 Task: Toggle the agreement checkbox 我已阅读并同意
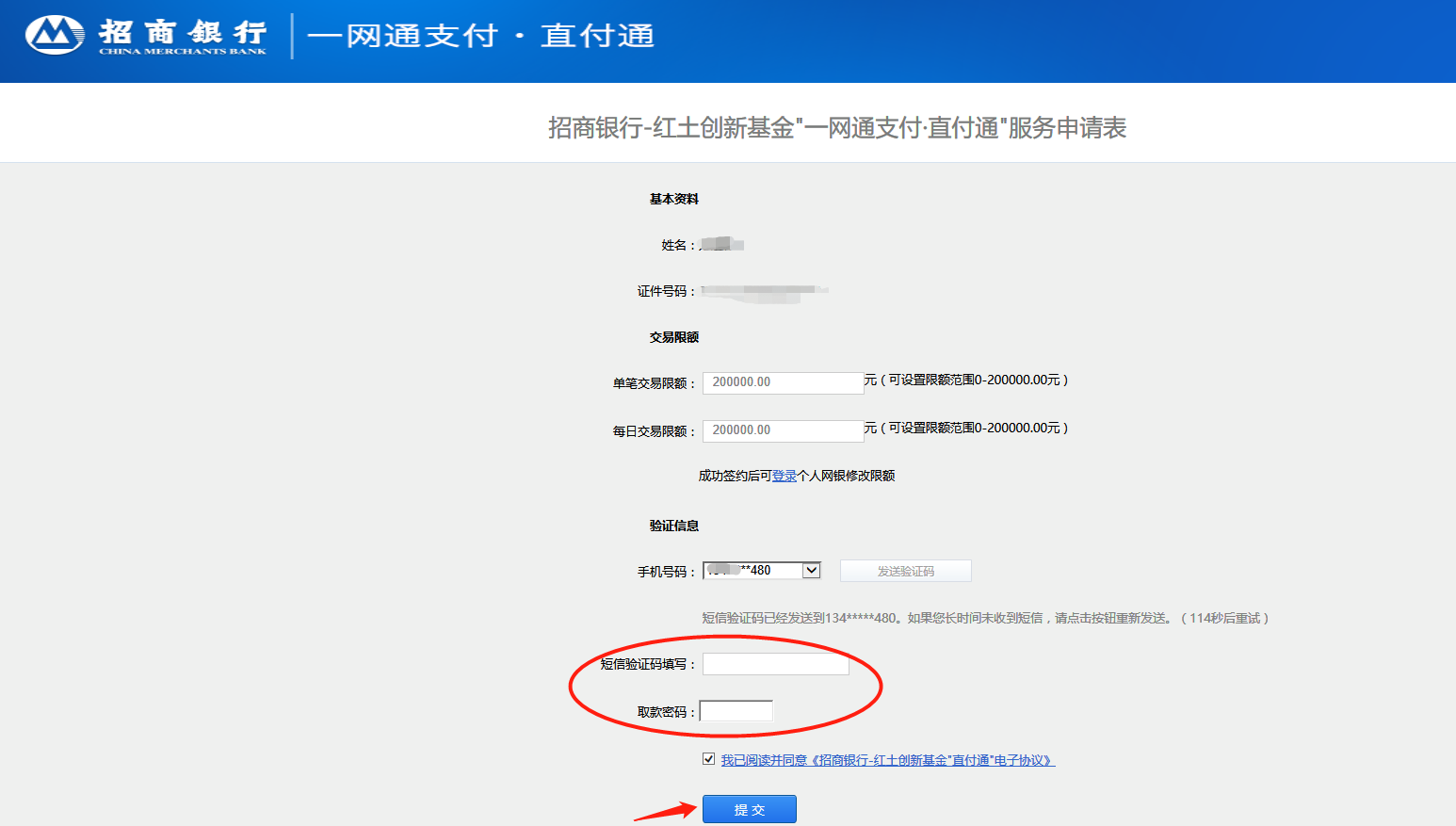click(x=708, y=759)
